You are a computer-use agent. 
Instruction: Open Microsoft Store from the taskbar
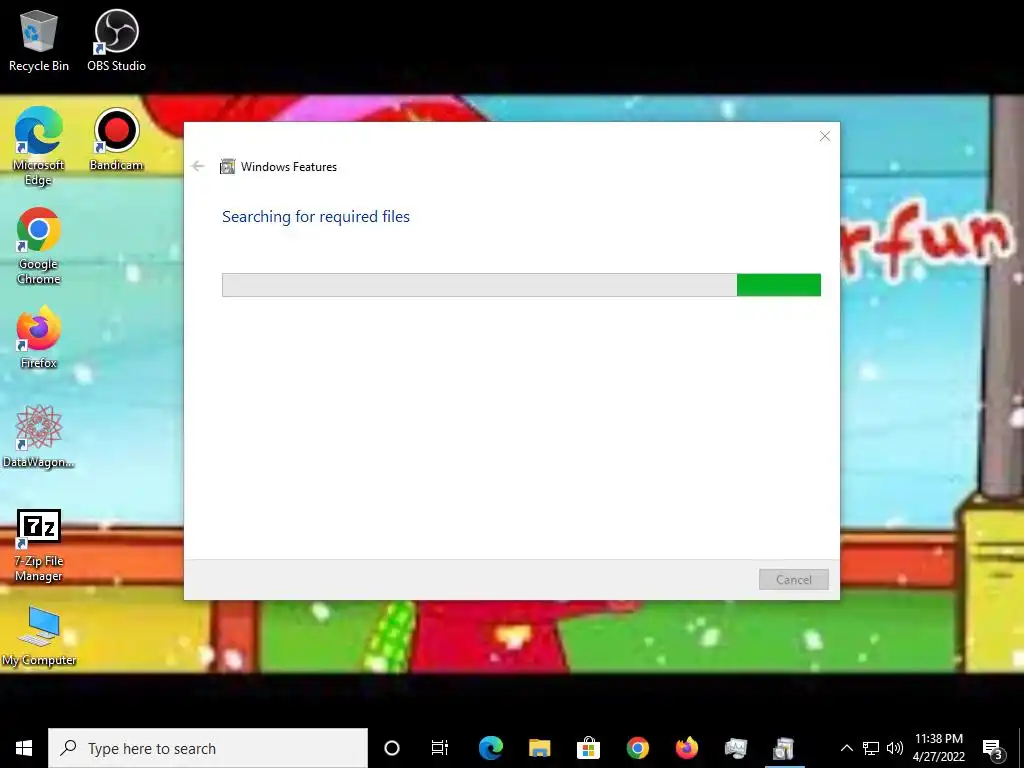pos(588,748)
